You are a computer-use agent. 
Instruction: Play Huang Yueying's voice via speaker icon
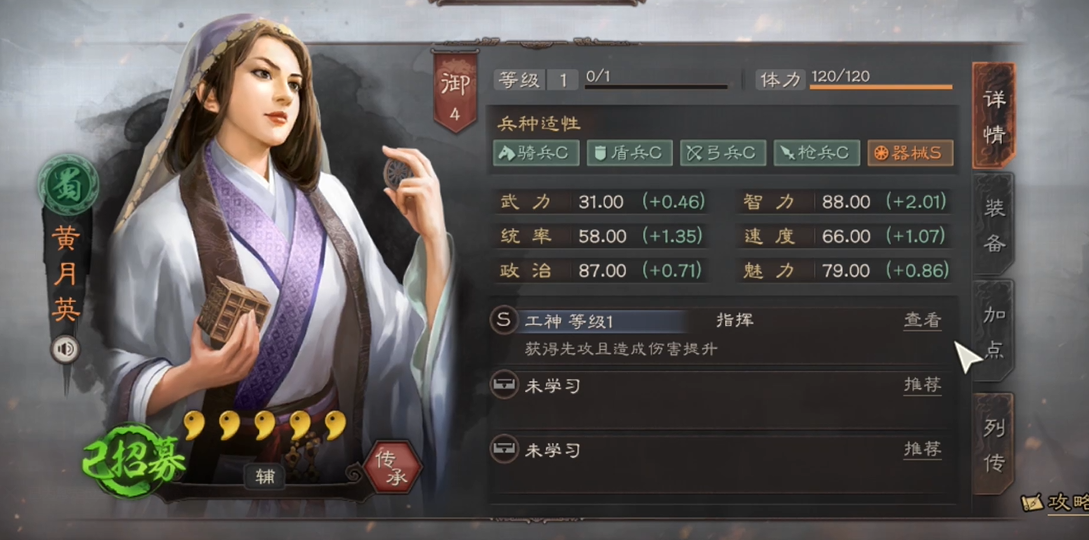65,349
